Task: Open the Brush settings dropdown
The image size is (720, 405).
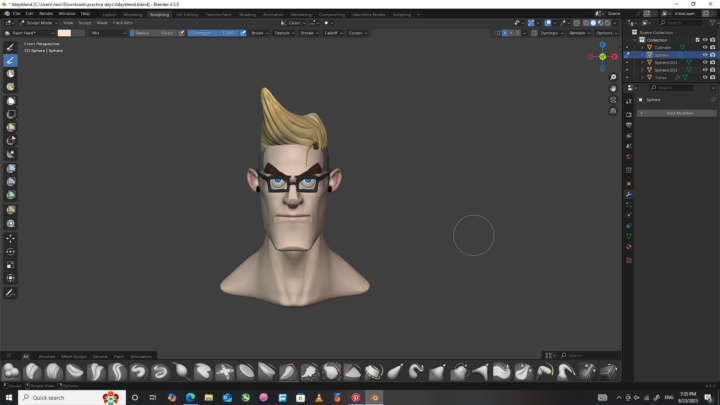Action: click(259, 33)
